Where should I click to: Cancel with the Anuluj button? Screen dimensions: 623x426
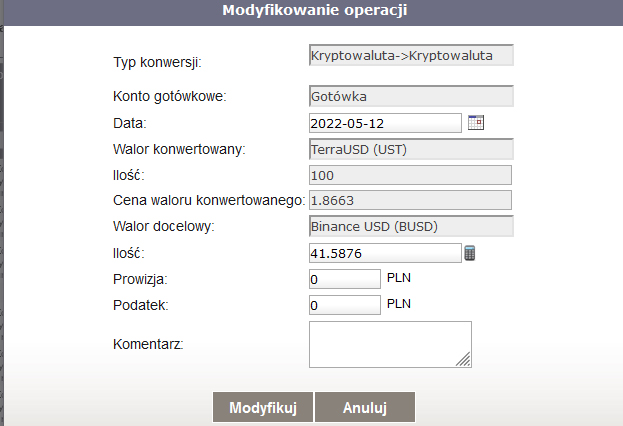[365, 408]
